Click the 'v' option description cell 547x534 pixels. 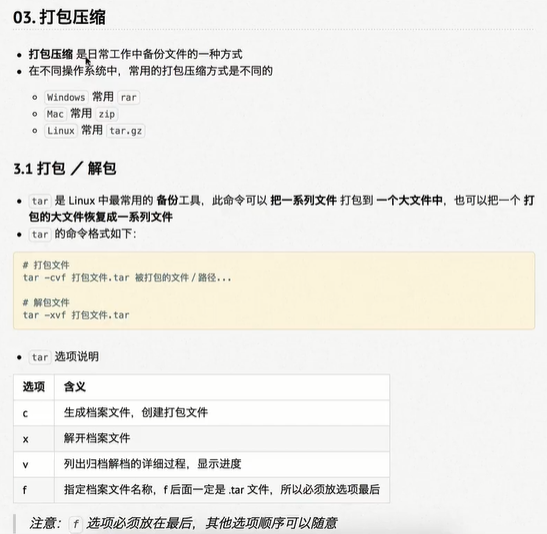click(222, 464)
